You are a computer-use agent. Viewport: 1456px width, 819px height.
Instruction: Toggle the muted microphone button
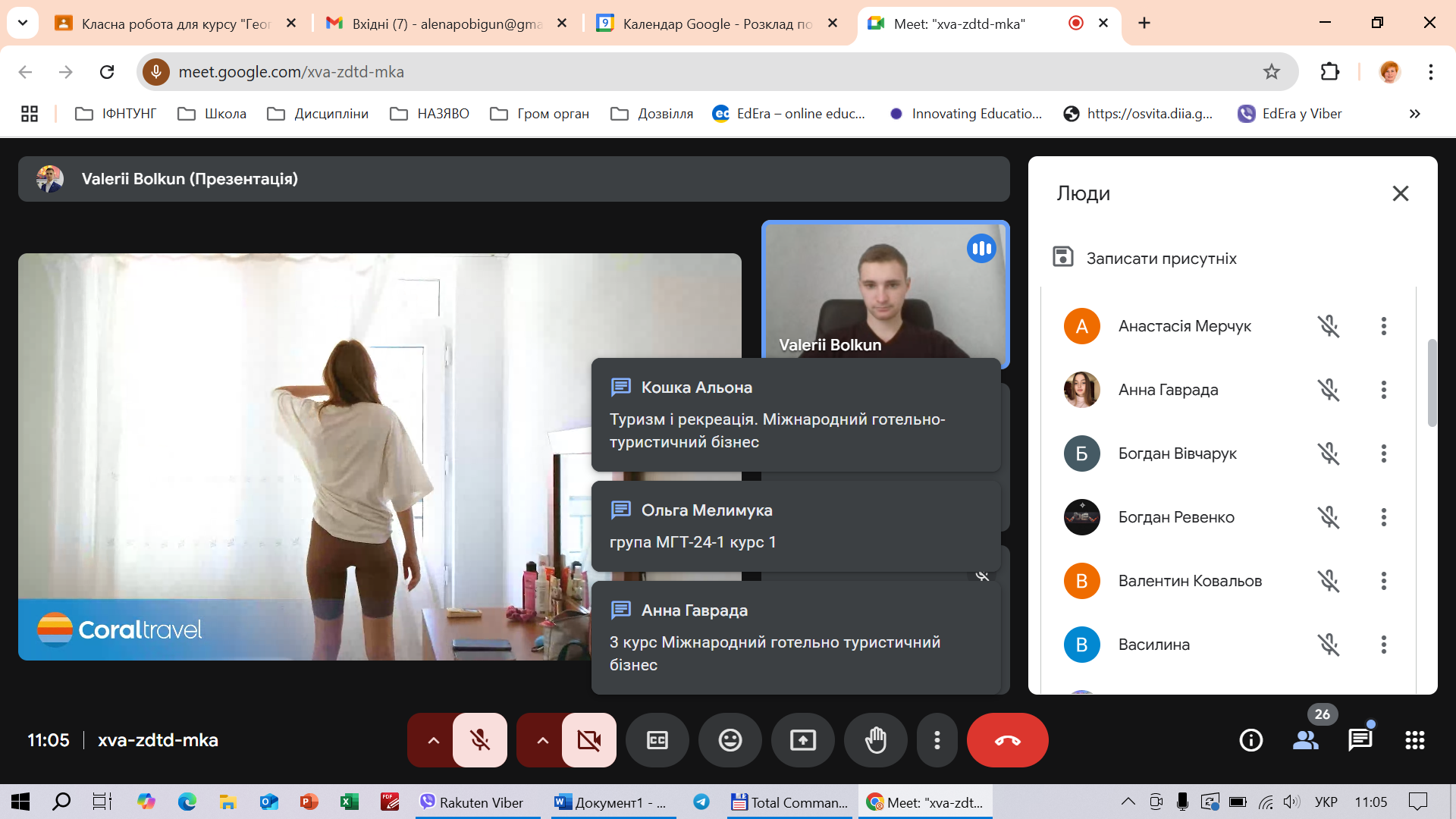[x=479, y=740]
